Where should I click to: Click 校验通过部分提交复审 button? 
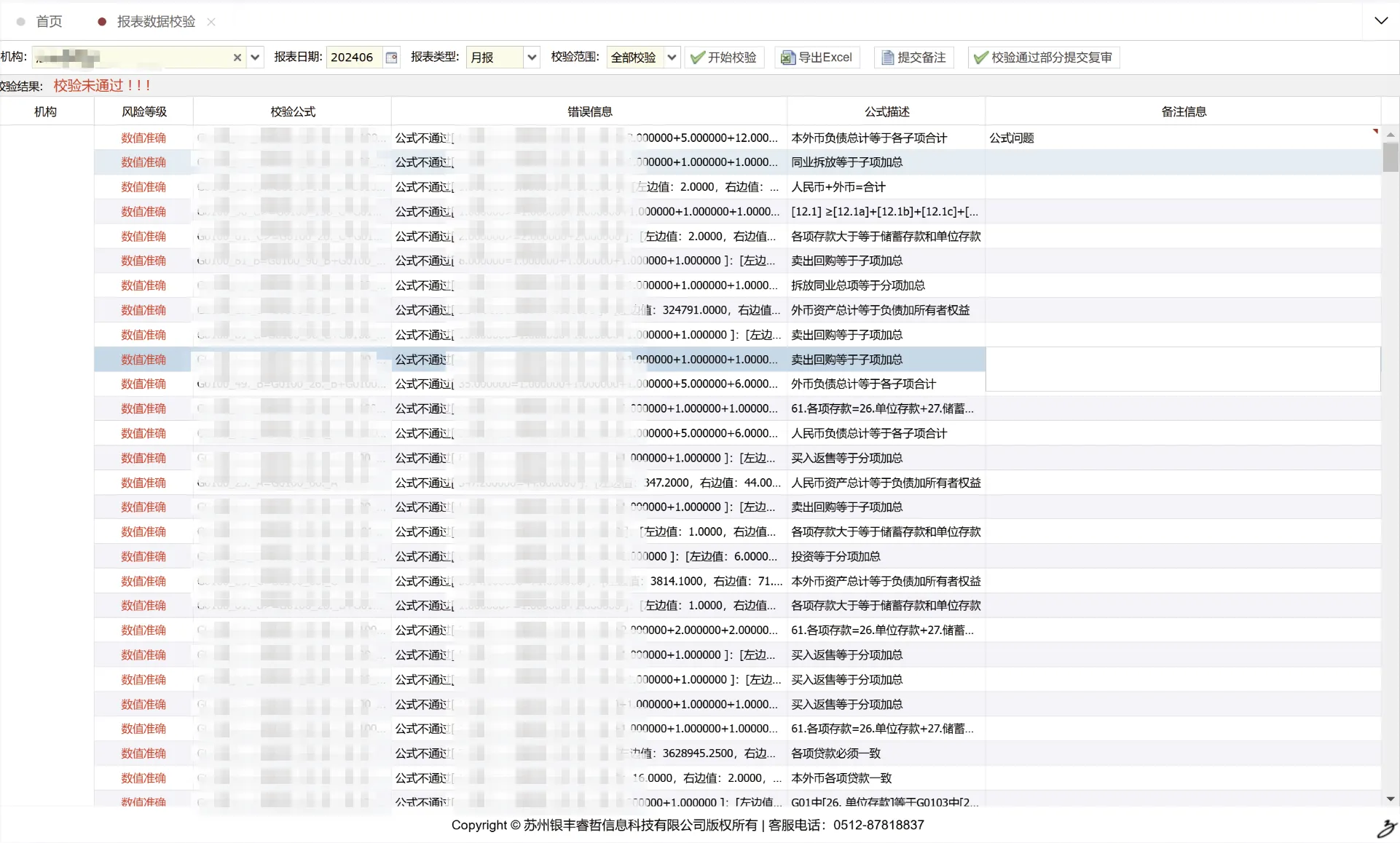click(1043, 58)
